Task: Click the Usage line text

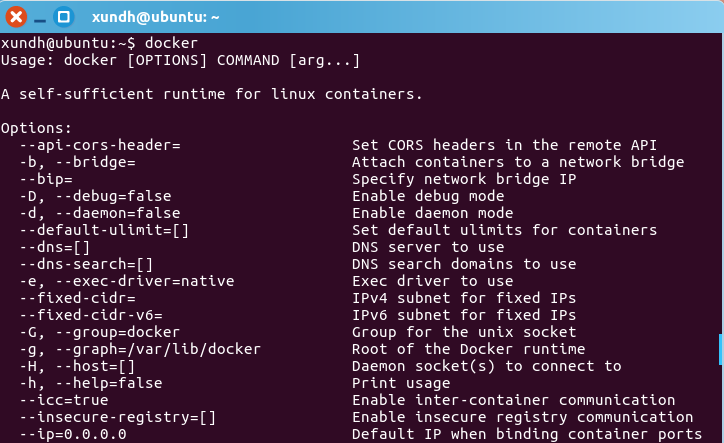Action: (180, 60)
